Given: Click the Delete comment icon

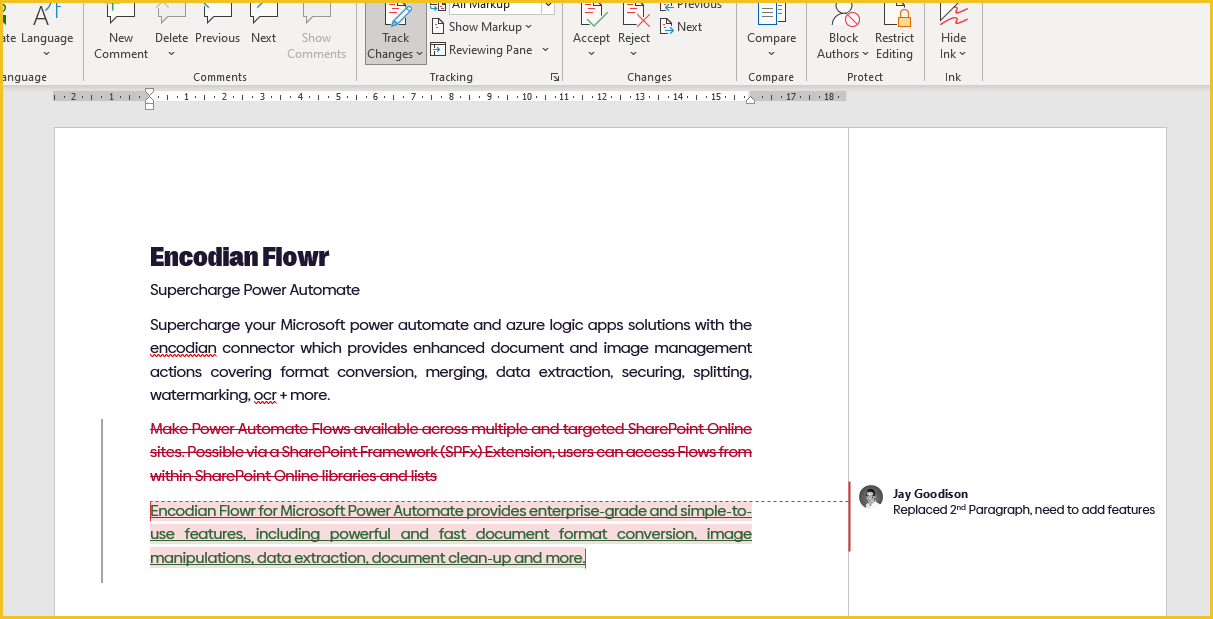Looking at the screenshot, I should click(x=171, y=14).
